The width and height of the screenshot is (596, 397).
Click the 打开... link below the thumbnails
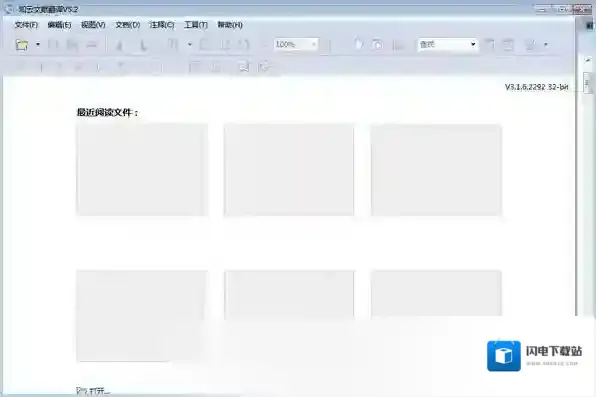[93, 391]
